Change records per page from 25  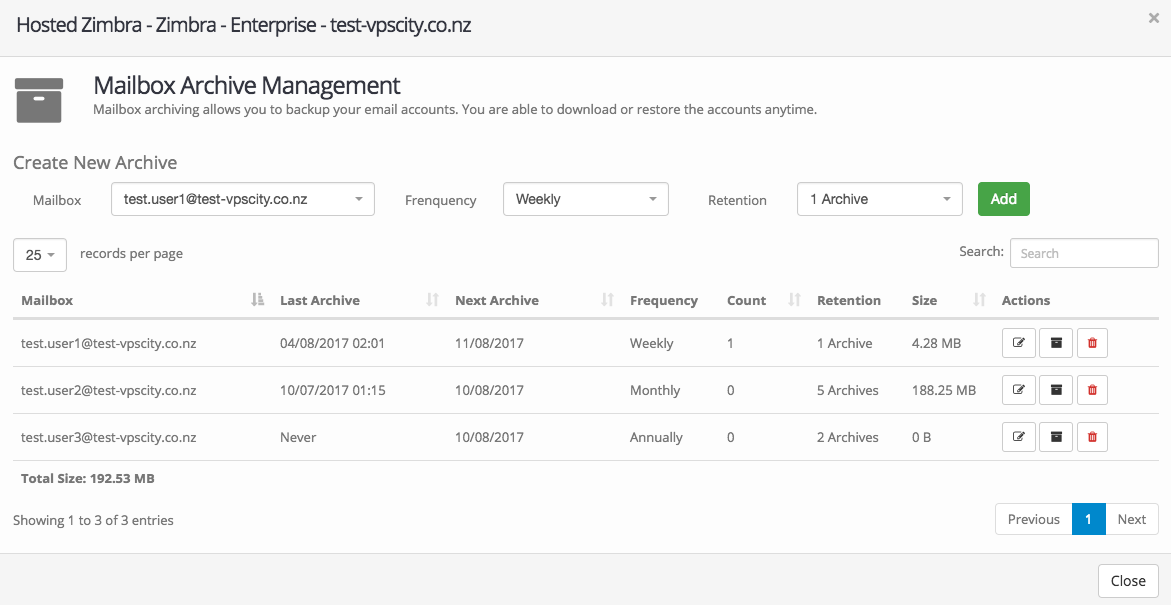[x=40, y=255]
